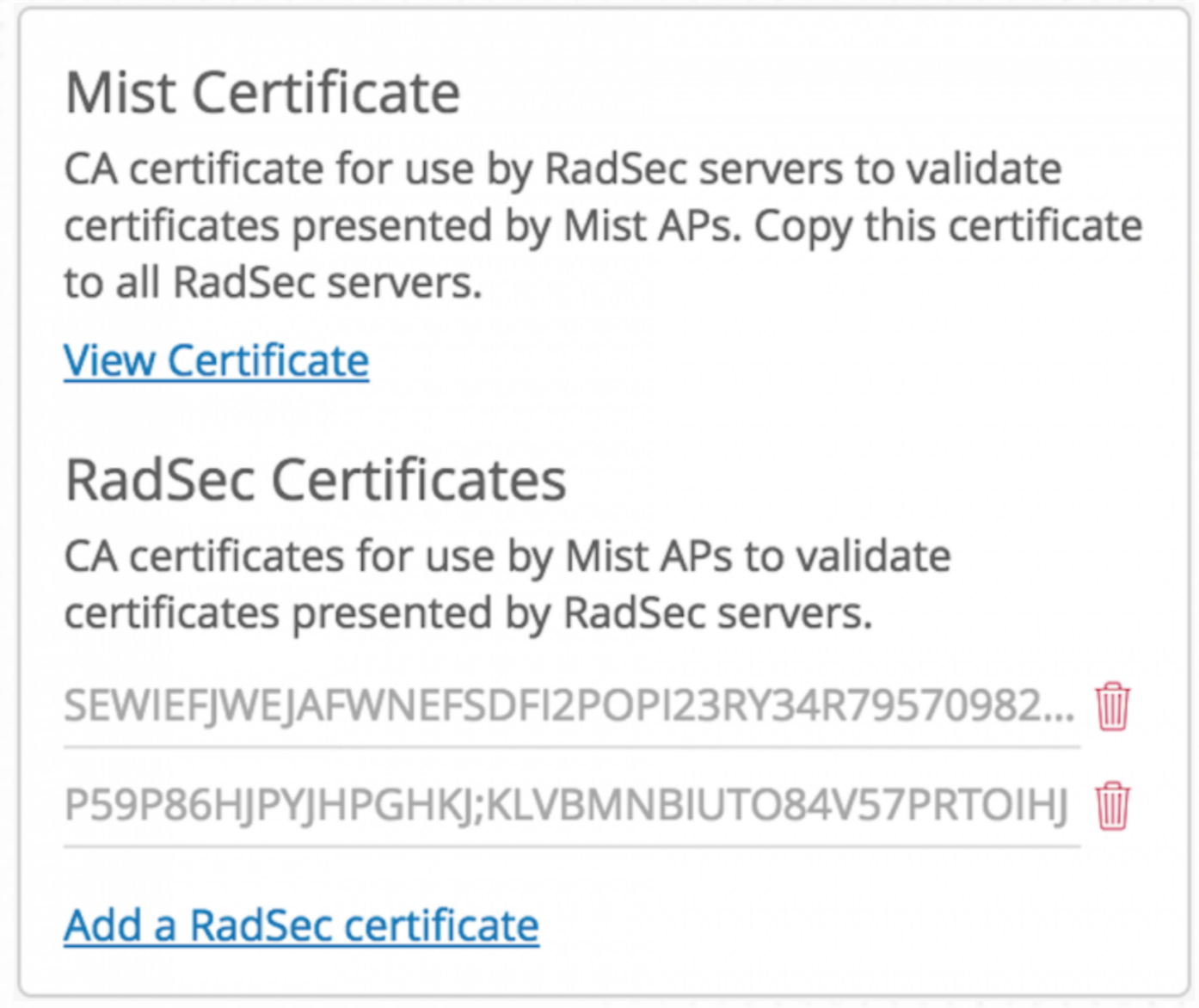This screenshot has height=1008, width=1199.
Task: Select the P59P86HJPYJHPGHKJ certificate entry
Action: click(566, 806)
